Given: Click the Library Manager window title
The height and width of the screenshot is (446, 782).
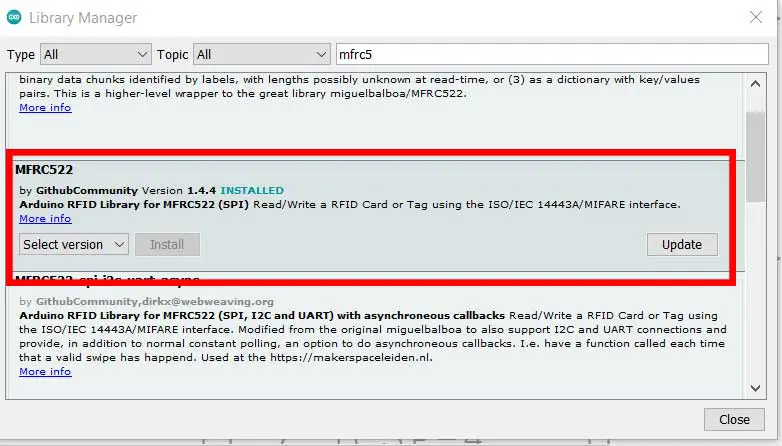Looking at the screenshot, I should 83,18.
